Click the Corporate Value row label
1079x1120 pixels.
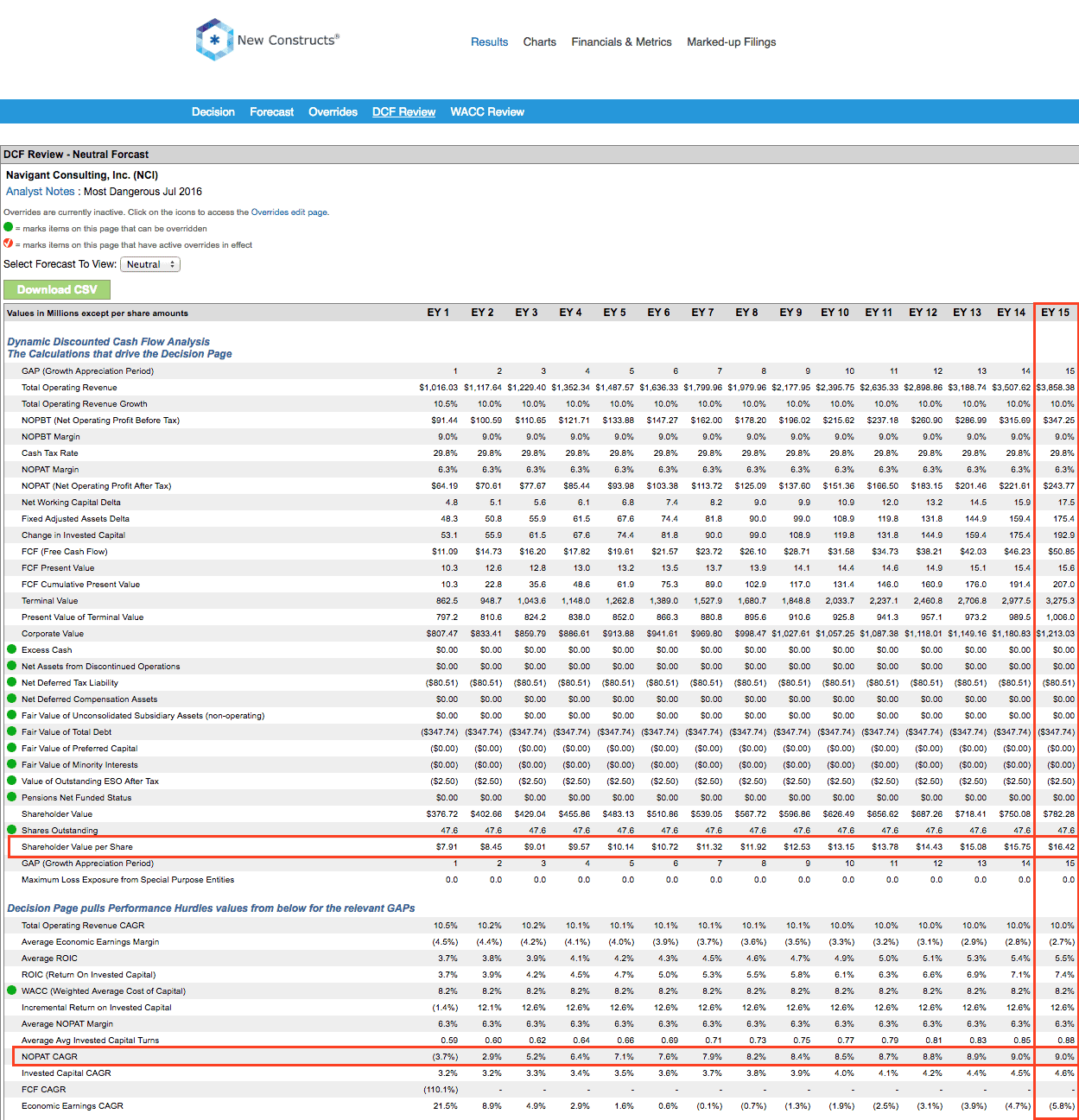(53, 633)
